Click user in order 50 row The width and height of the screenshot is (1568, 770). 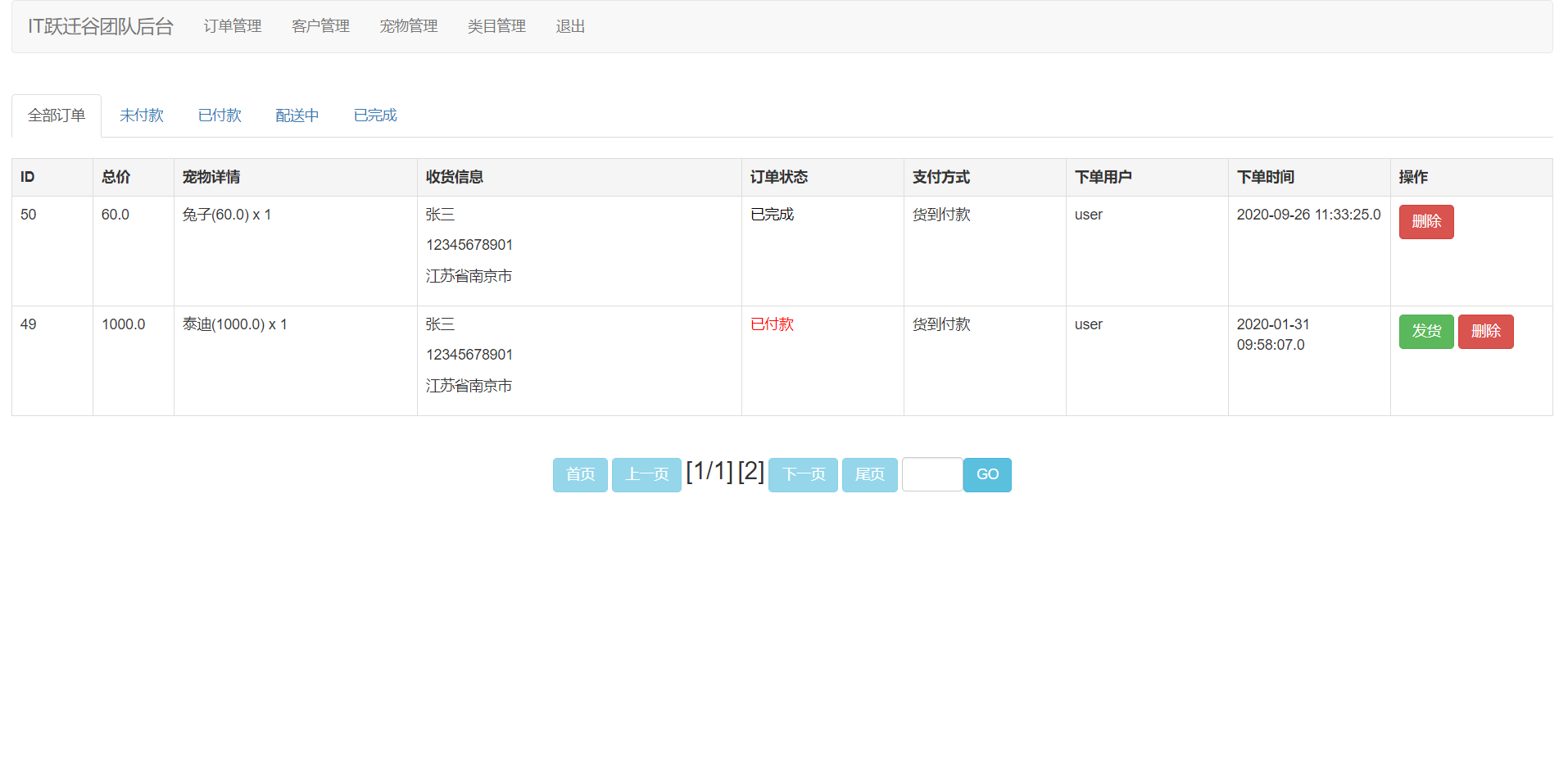(1089, 215)
